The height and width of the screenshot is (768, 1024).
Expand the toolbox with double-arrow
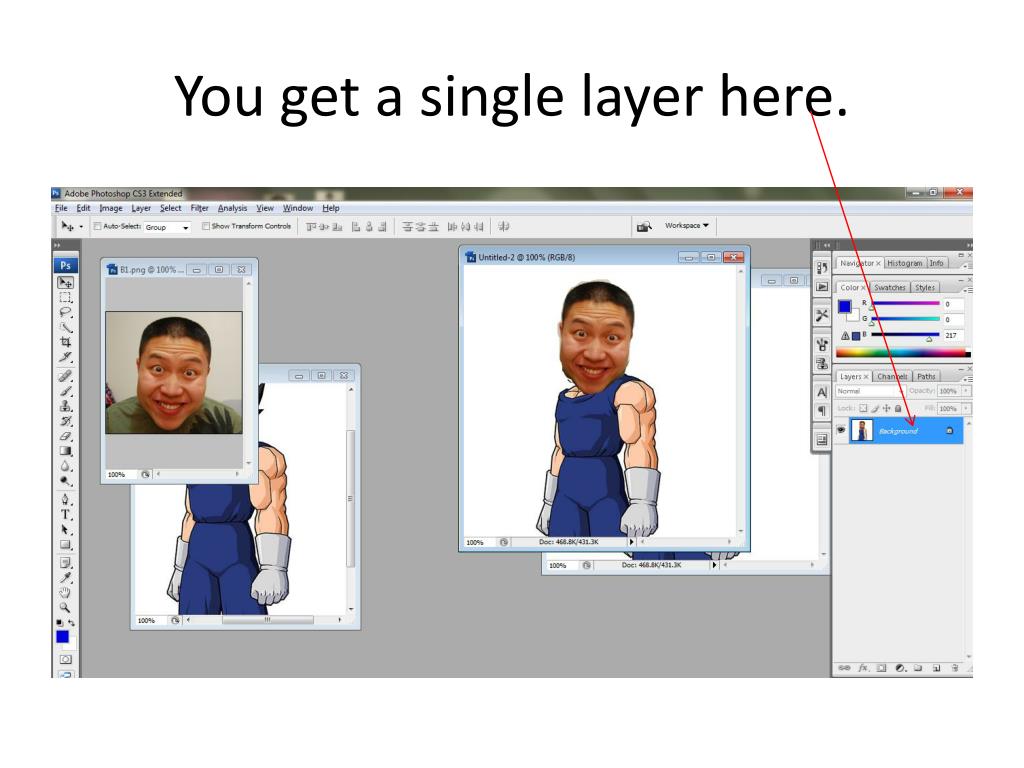pos(57,246)
